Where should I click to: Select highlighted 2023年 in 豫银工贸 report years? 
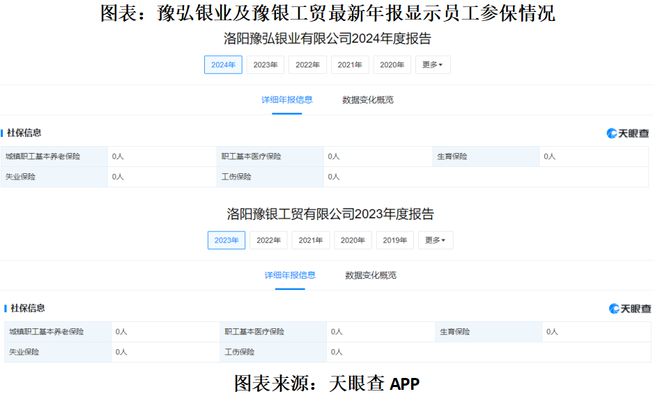(226, 240)
